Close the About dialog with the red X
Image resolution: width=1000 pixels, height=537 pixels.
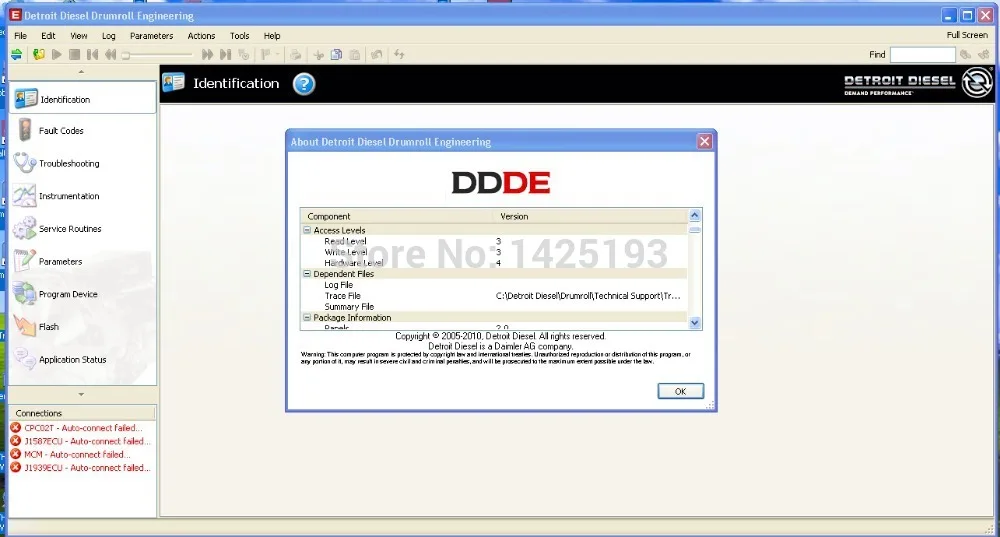pyautogui.click(x=704, y=142)
